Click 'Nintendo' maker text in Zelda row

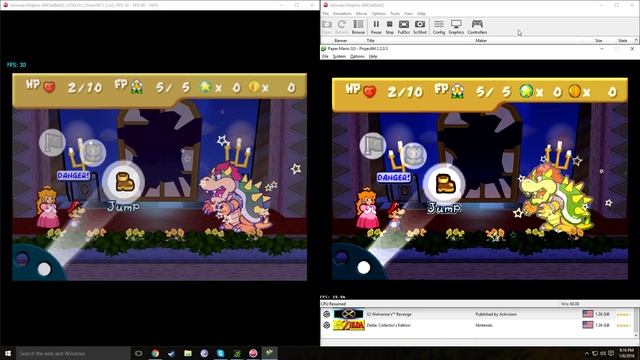(483, 325)
